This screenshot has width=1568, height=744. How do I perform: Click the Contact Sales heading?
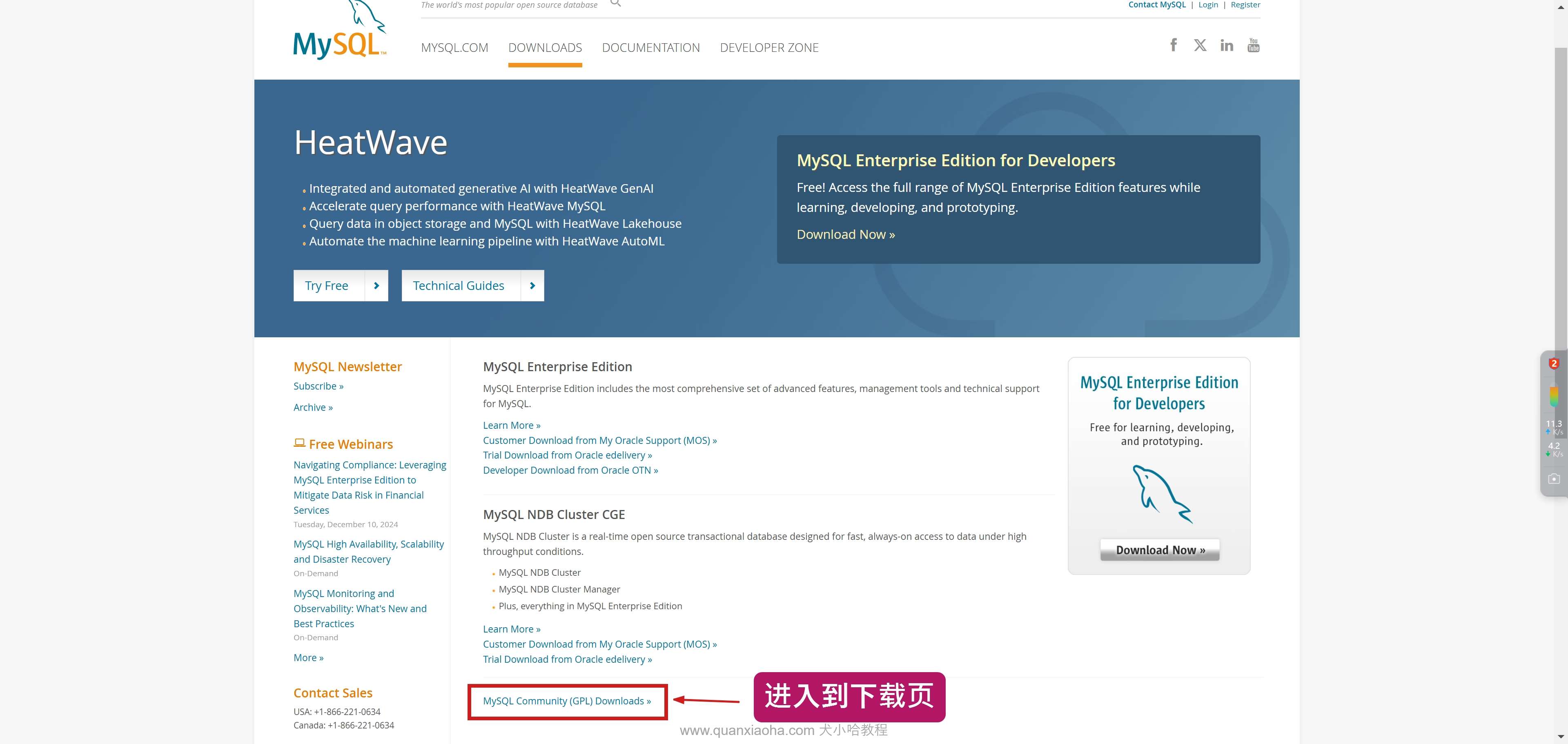[333, 693]
